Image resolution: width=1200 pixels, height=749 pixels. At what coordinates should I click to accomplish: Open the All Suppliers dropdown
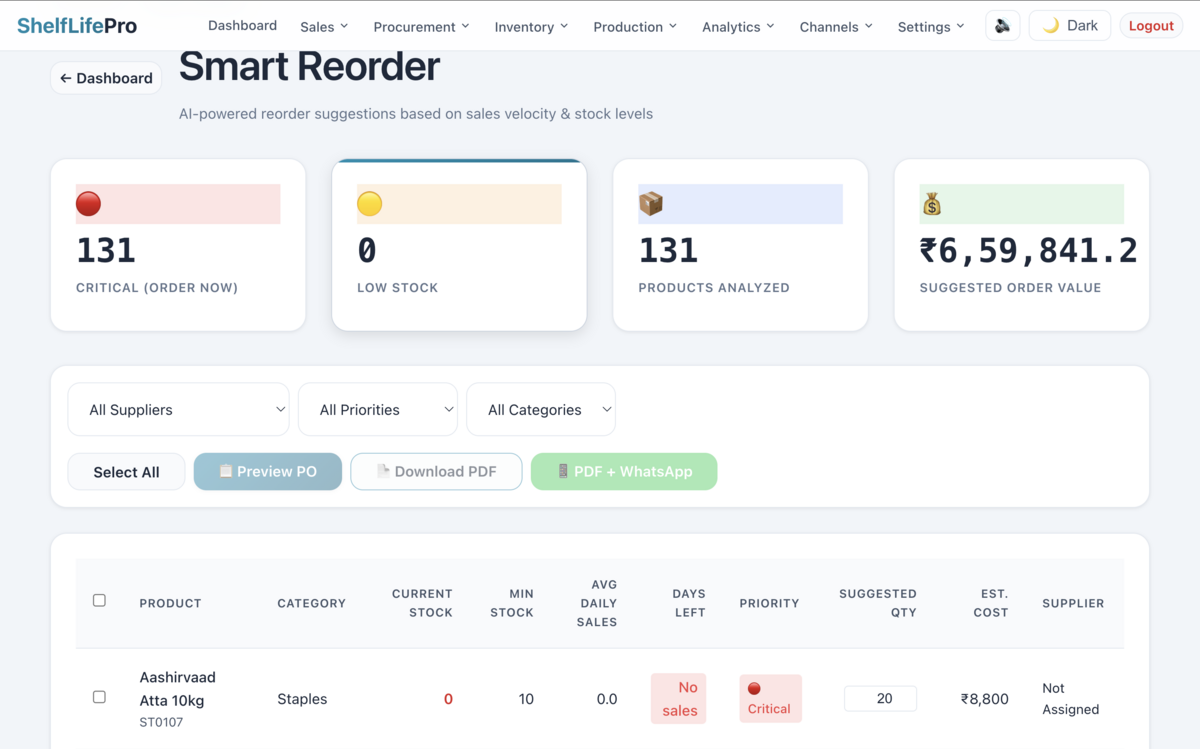point(178,409)
